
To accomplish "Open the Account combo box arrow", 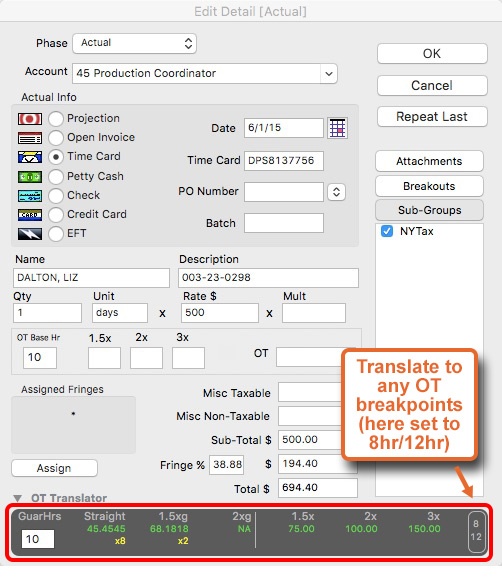I will pyautogui.click(x=329, y=73).
